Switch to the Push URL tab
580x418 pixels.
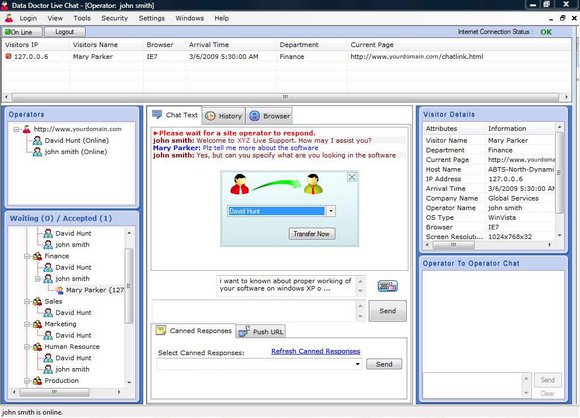[x=261, y=331]
